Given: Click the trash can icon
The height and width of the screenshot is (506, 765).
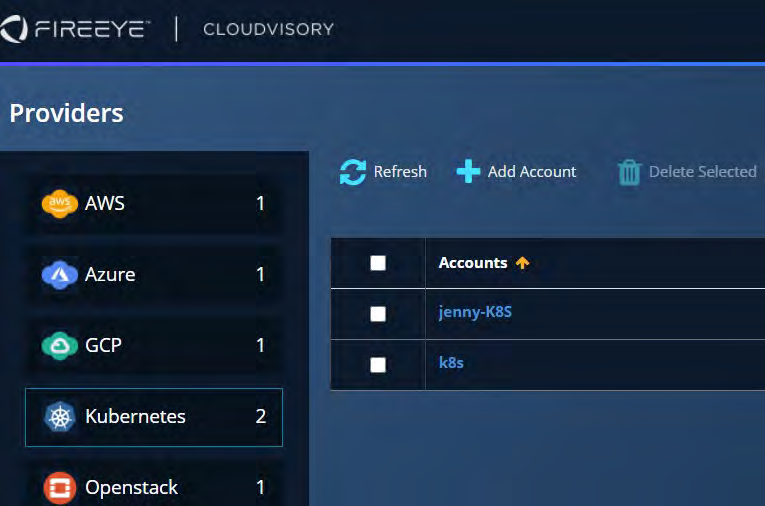Looking at the screenshot, I should coord(629,173).
